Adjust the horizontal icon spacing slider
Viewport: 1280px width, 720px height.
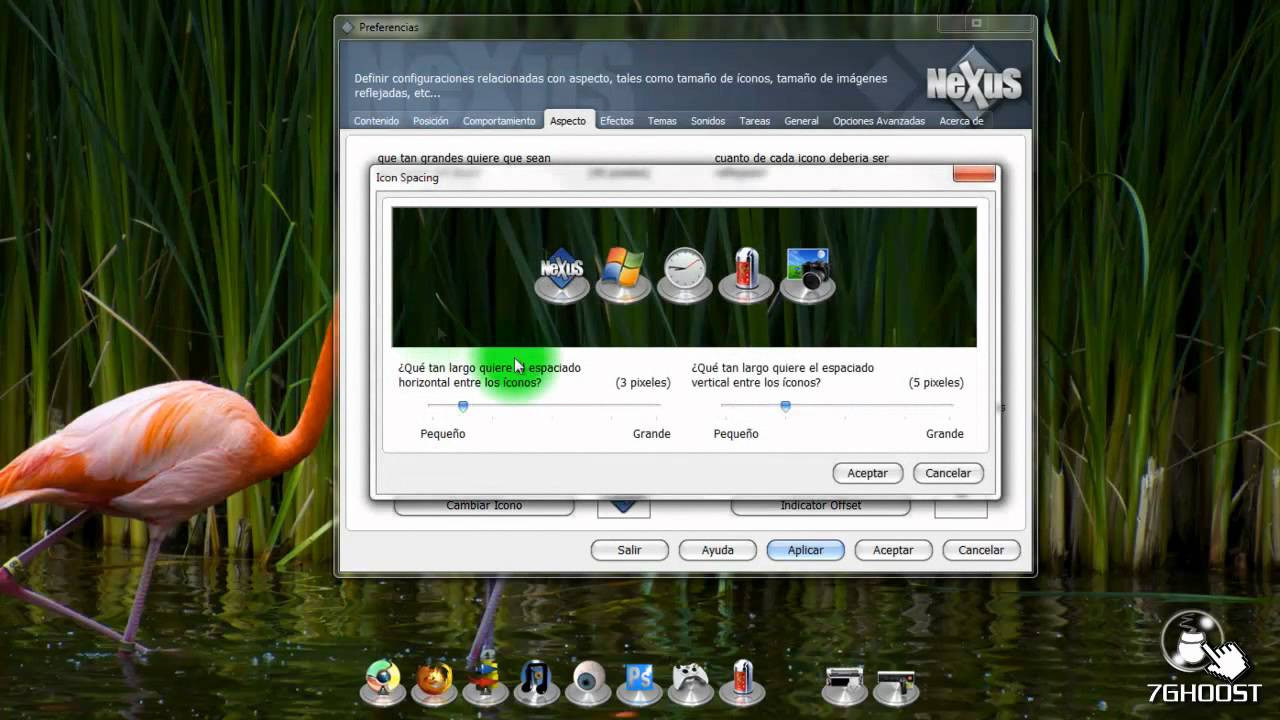tap(462, 406)
